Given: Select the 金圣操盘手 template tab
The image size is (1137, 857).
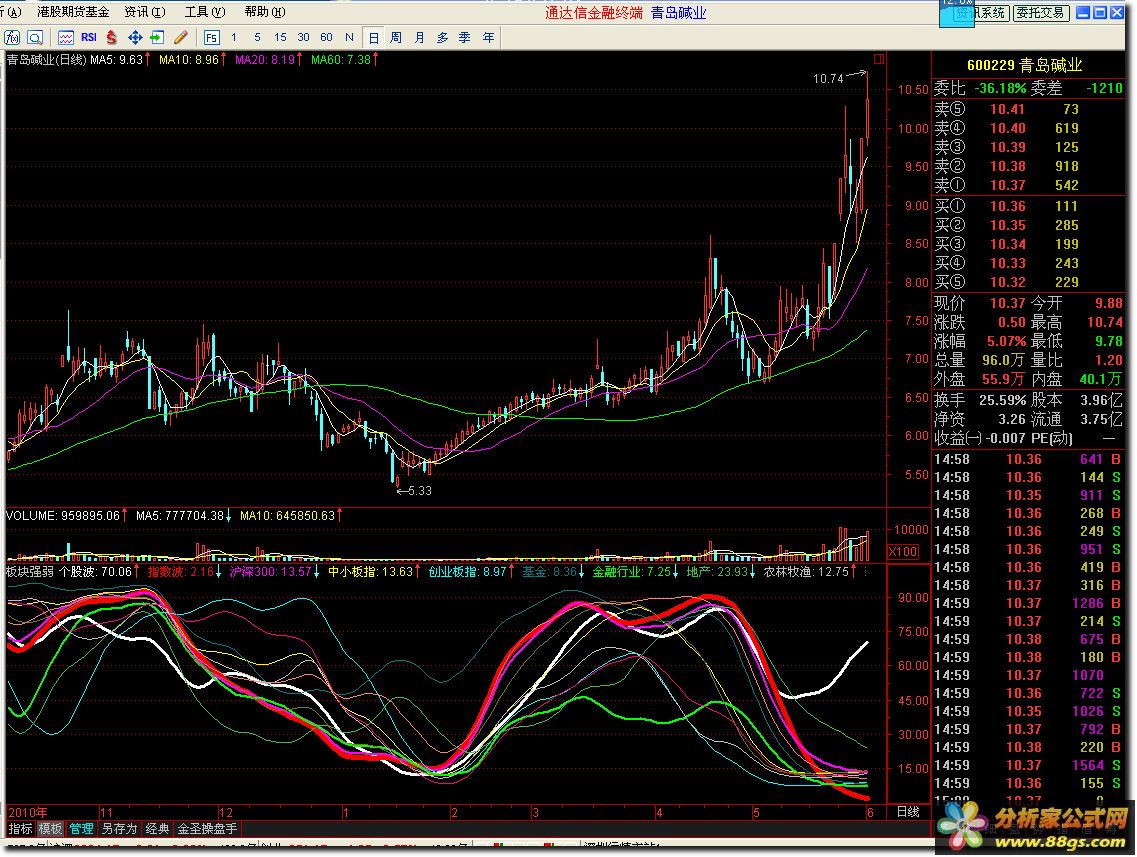Looking at the screenshot, I should coord(207,829).
